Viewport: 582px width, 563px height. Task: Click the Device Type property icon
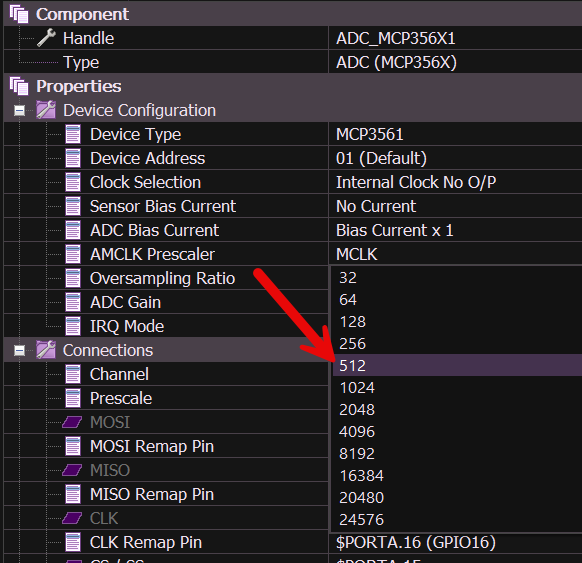point(73,134)
